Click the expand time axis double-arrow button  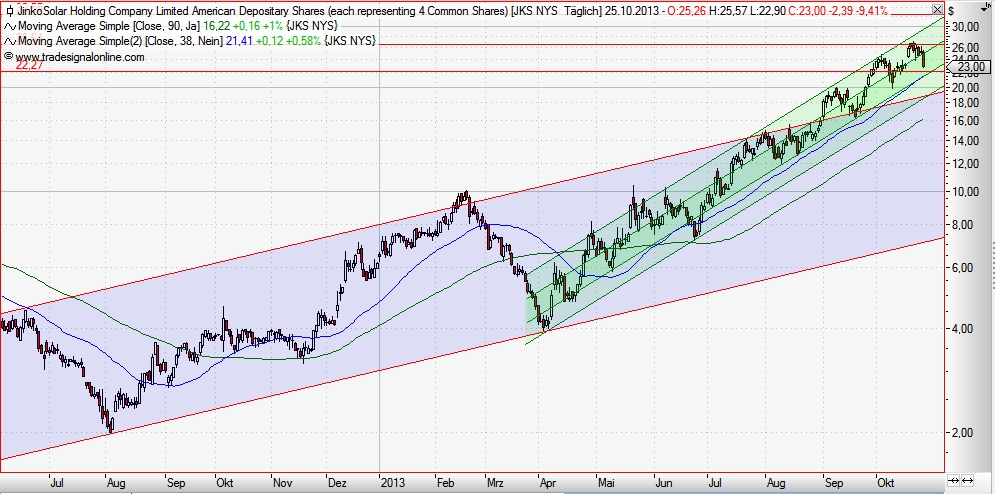pos(968,480)
